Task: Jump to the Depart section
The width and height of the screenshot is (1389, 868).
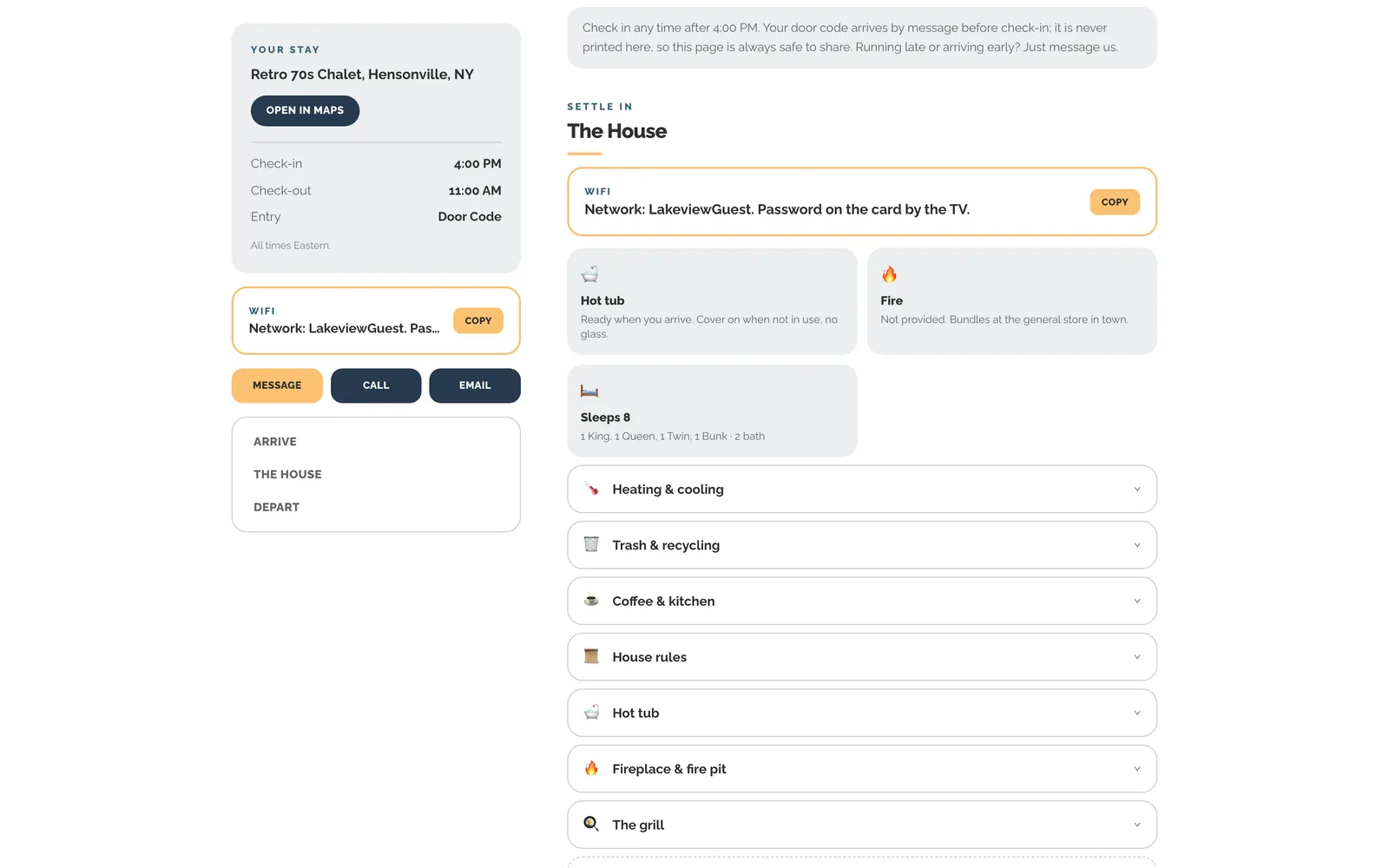Action: click(276, 507)
